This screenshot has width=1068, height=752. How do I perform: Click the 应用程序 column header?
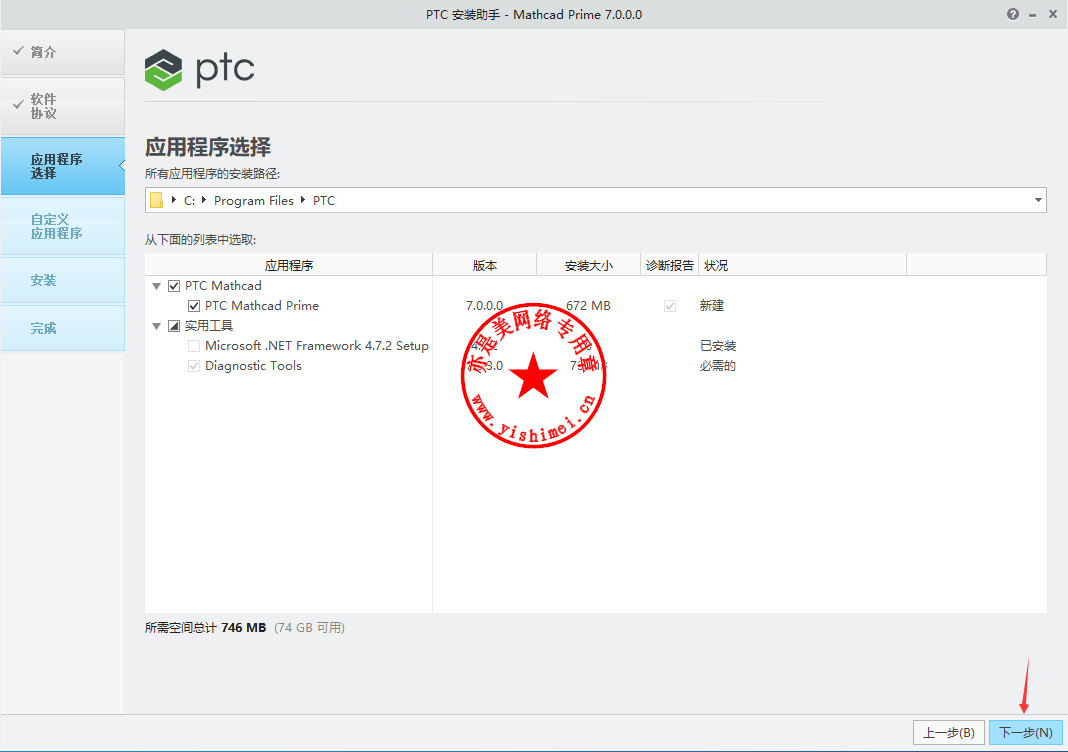point(289,265)
